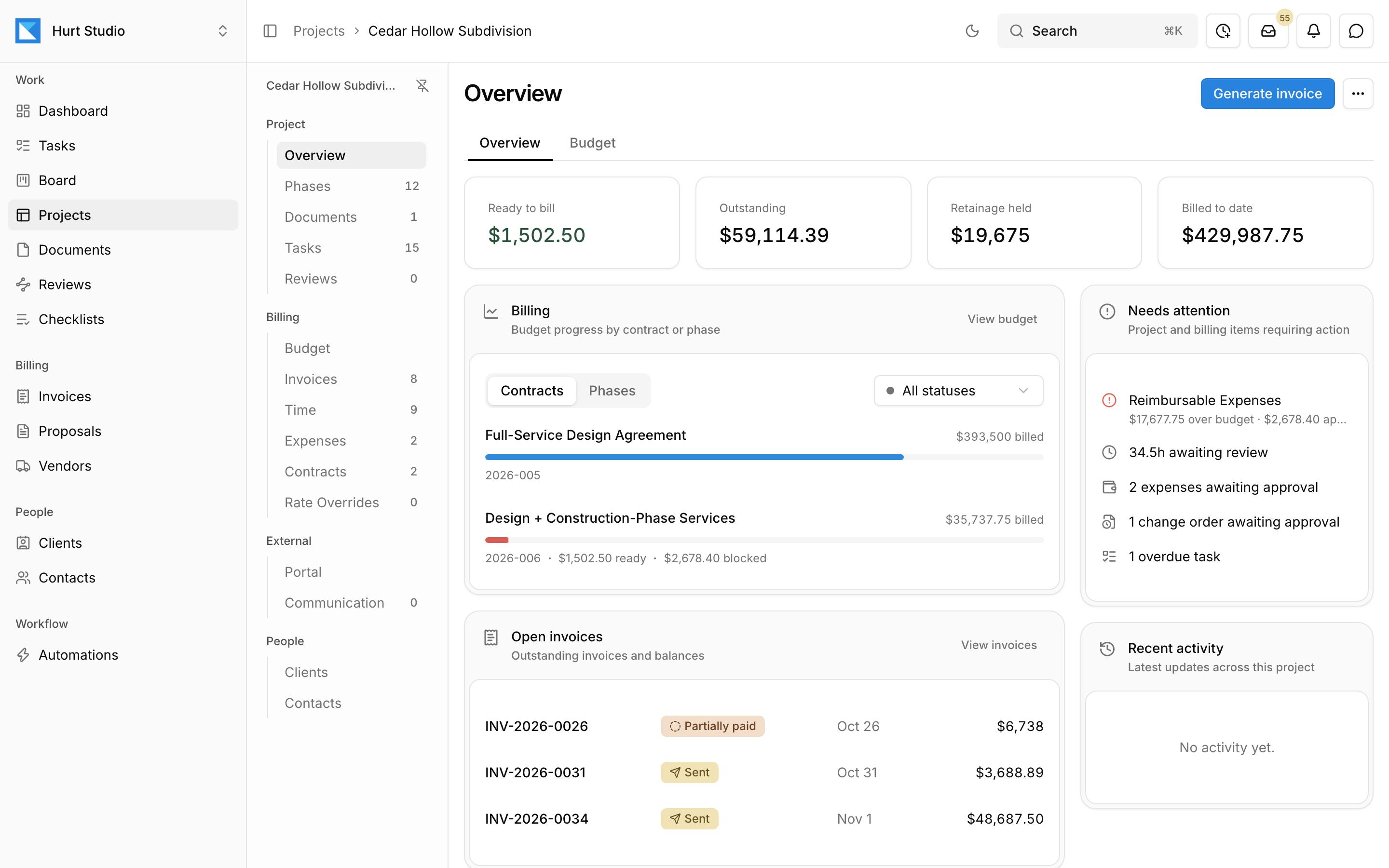Switch billing view to Phases
Screen dimensions: 1389x868
(x=612, y=391)
